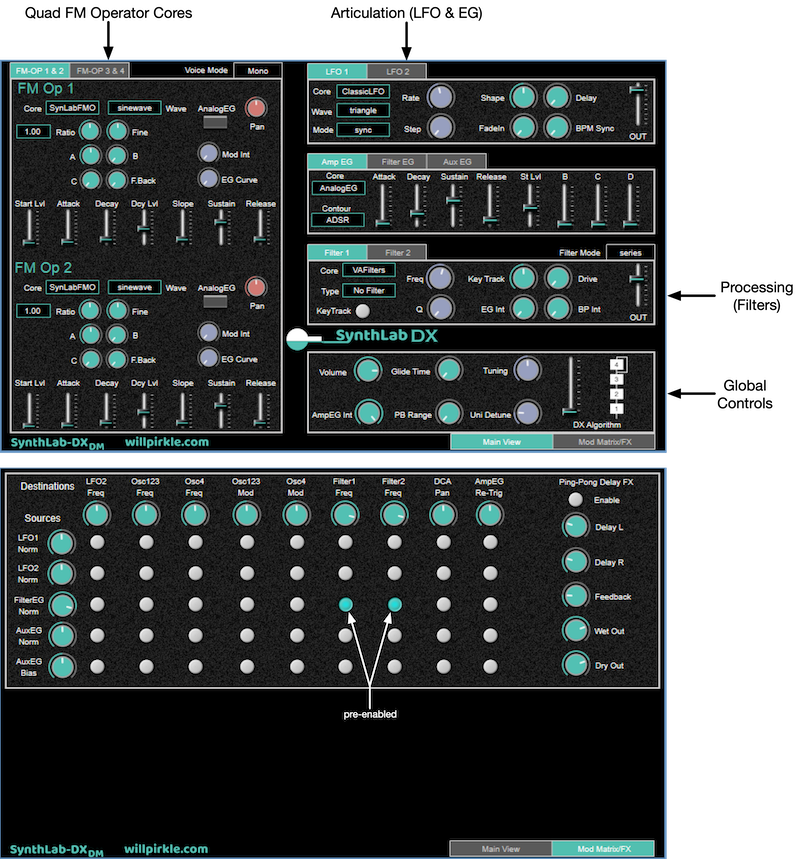Click the Wet Out knob
Viewport: 800px width, 859px height.
point(576,631)
